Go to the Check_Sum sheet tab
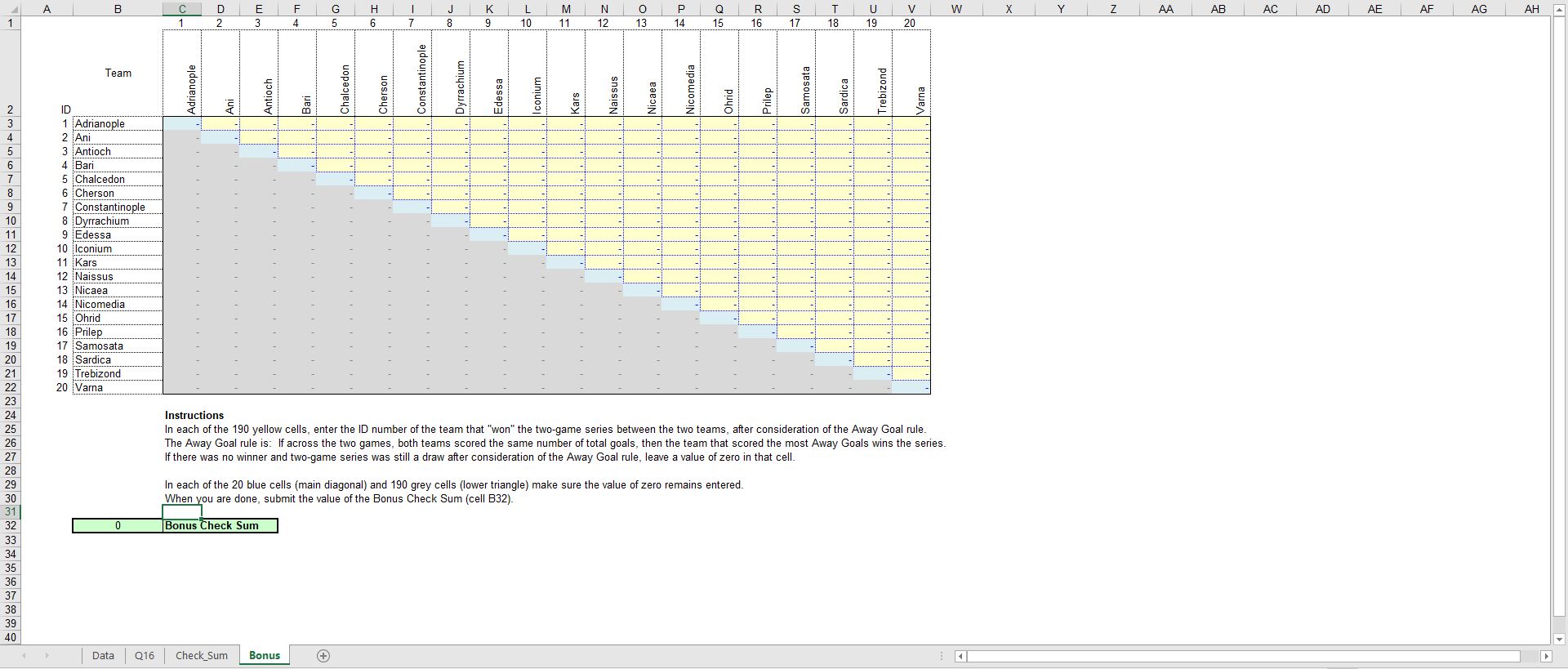The width and height of the screenshot is (1568, 669). [201, 656]
